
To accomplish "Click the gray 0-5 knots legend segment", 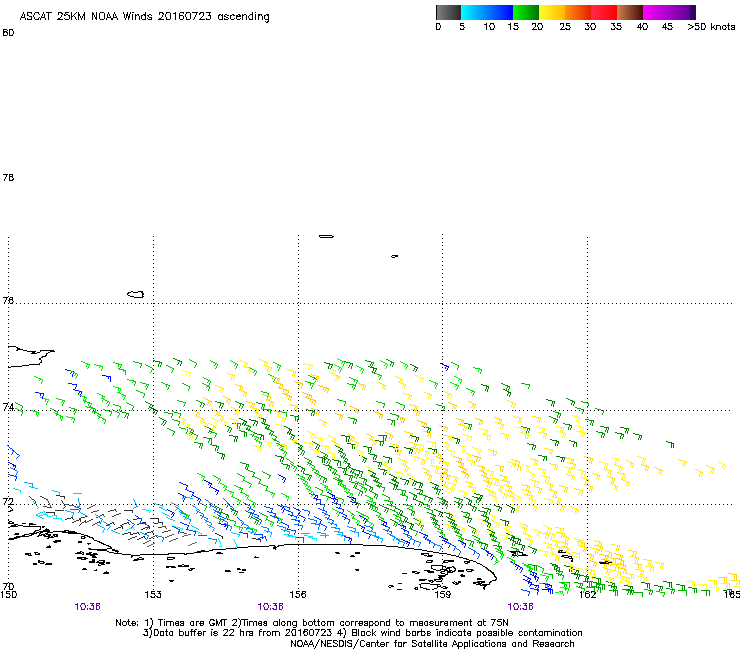I will click(x=448, y=12).
